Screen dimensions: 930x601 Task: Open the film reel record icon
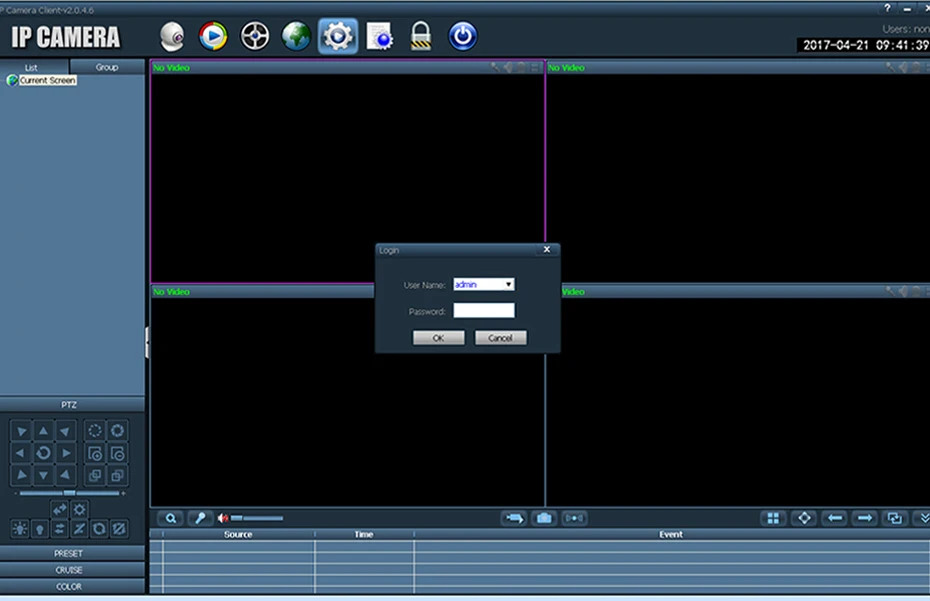click(x=254, y=36)
